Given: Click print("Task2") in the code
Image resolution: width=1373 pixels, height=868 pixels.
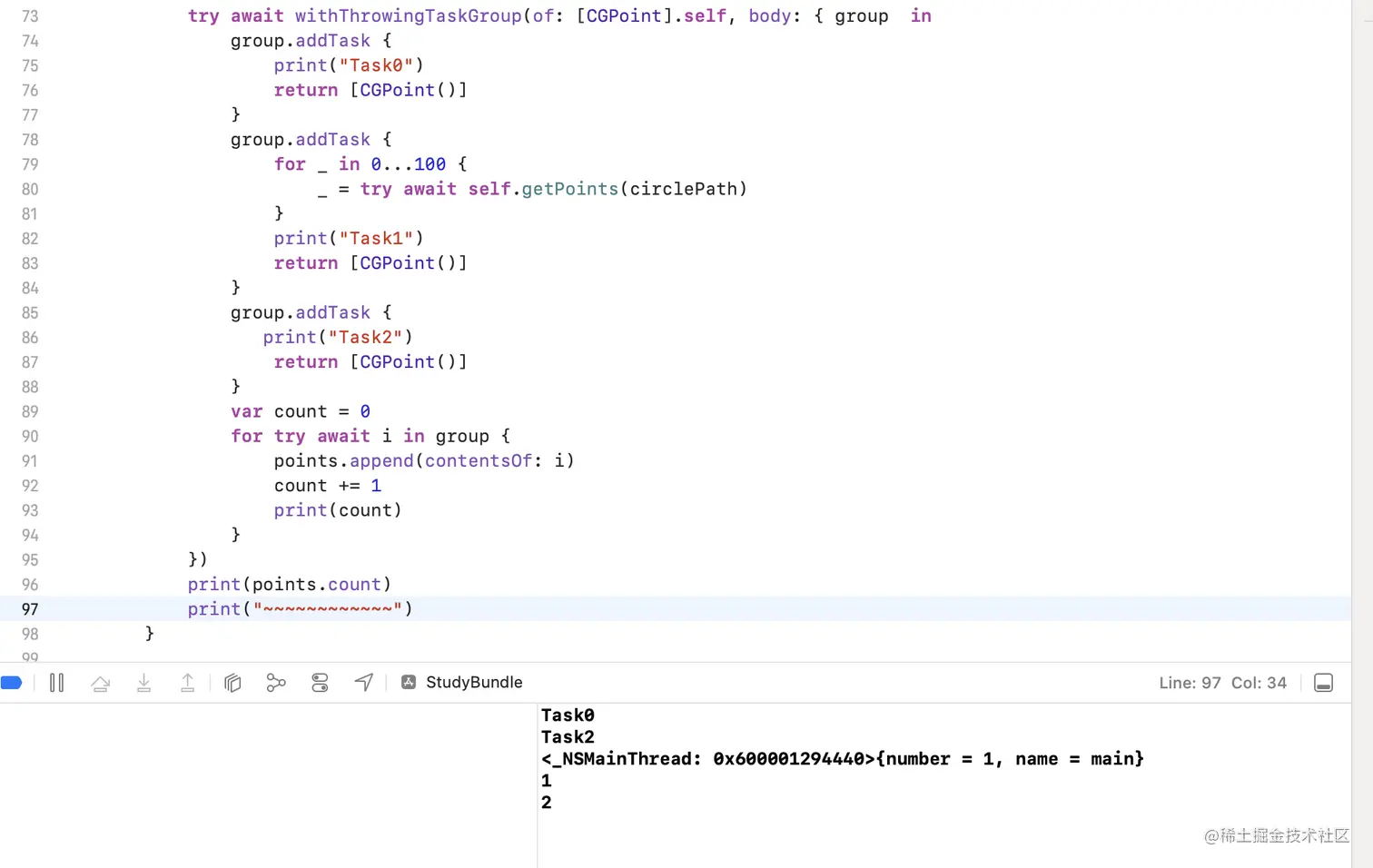Looking at the screenshot, I should point(338,337).
